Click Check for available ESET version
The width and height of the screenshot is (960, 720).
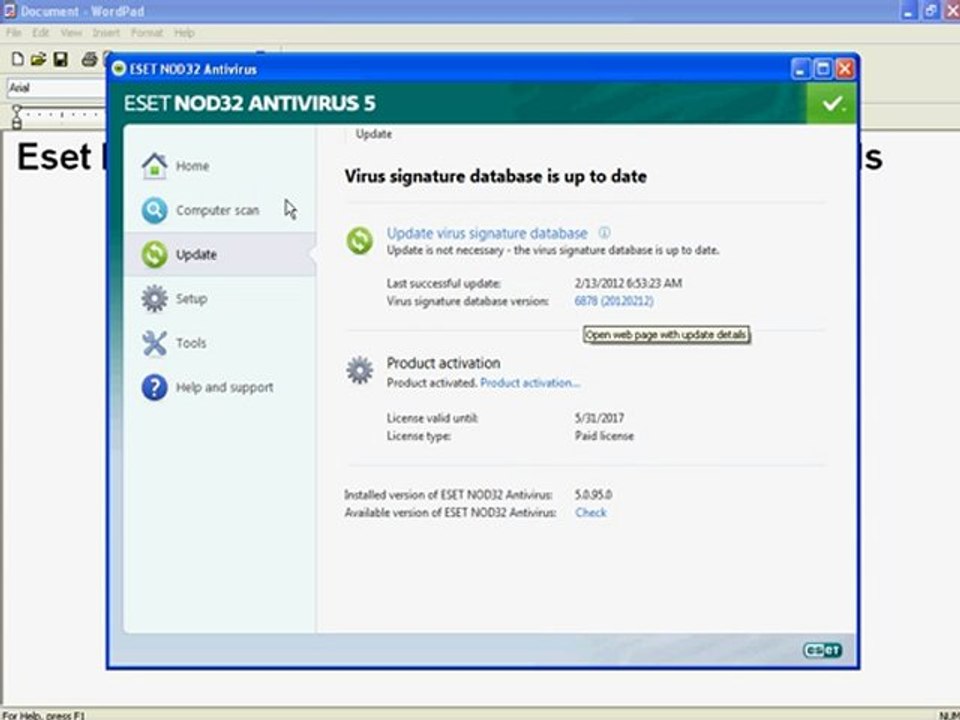[x=590, y=512]
